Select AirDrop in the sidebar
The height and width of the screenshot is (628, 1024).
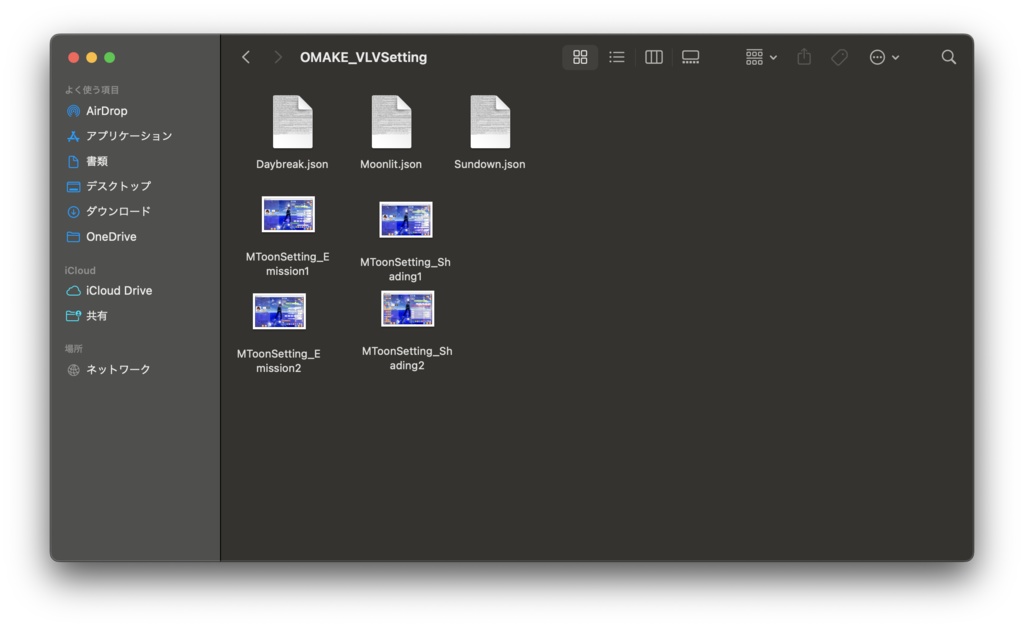[x=104, y=111]
